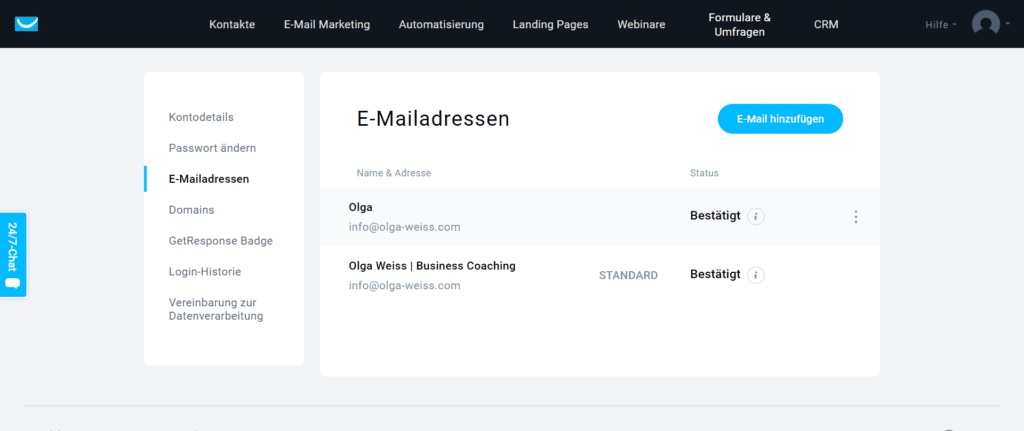1024x431 pixels.
Task: Click the GetResponse envelope logo
Action: pos(27,23)
